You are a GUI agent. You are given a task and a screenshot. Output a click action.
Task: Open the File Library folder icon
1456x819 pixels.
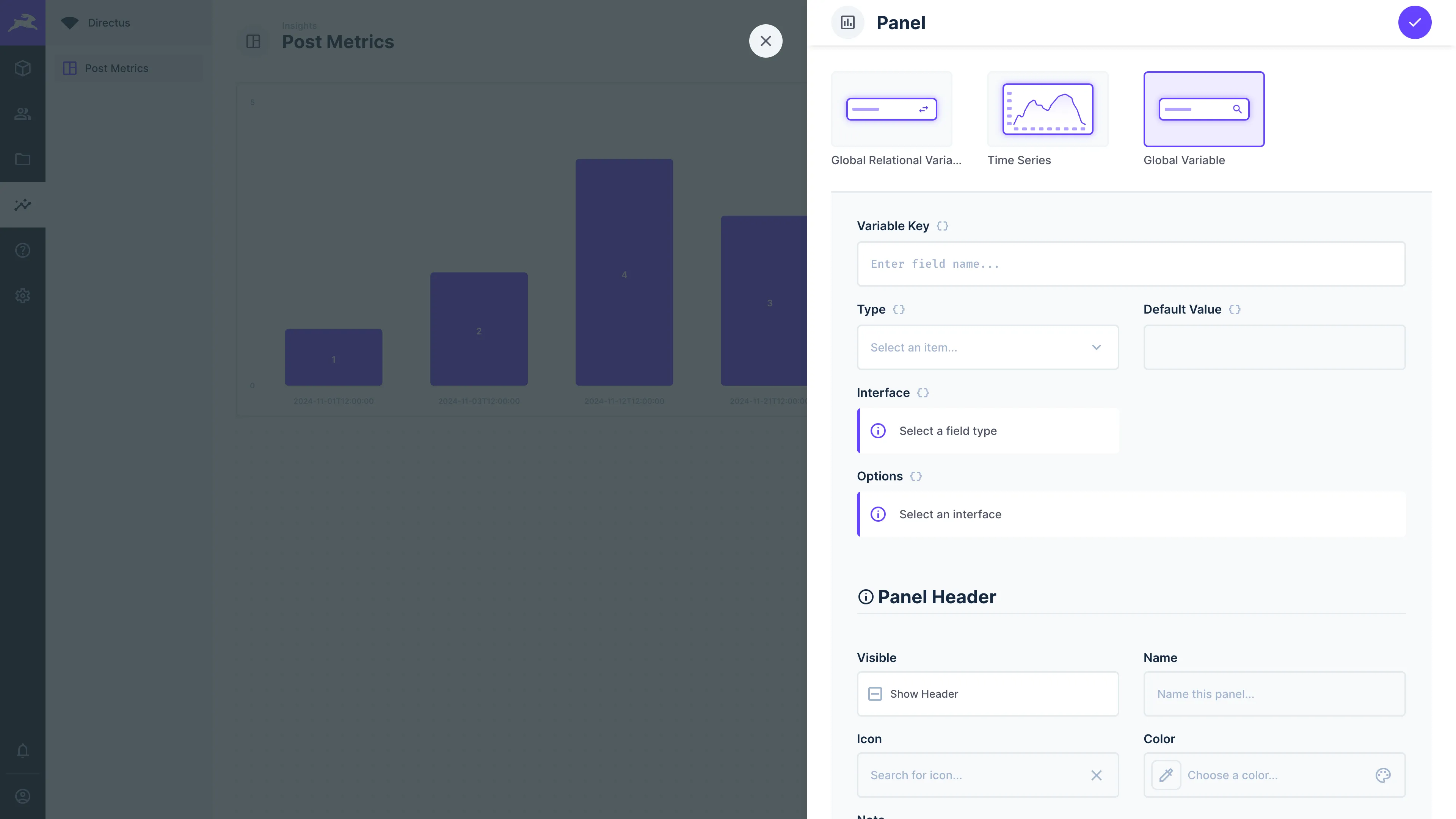click(23, 159)
